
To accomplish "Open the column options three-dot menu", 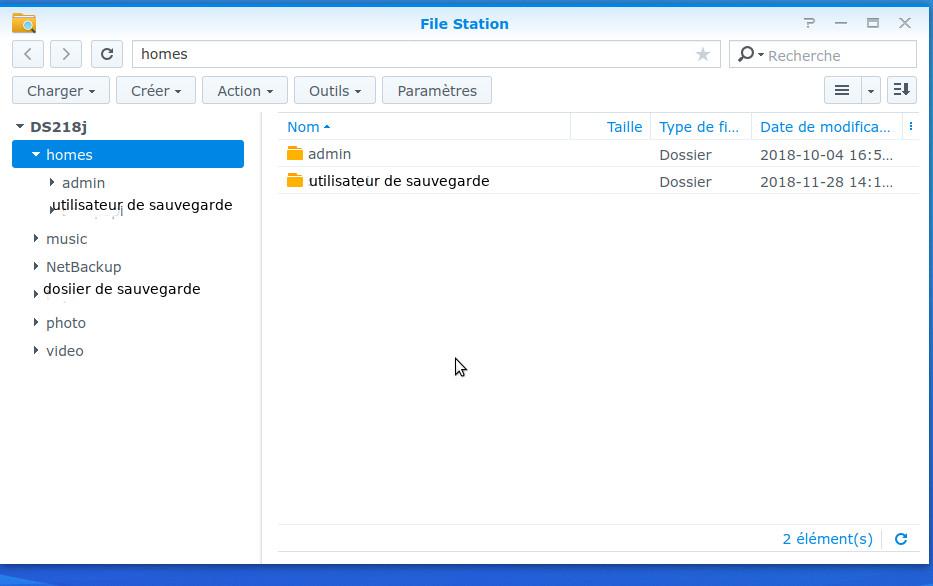I will pyautogui.click(x=910, y=126).
